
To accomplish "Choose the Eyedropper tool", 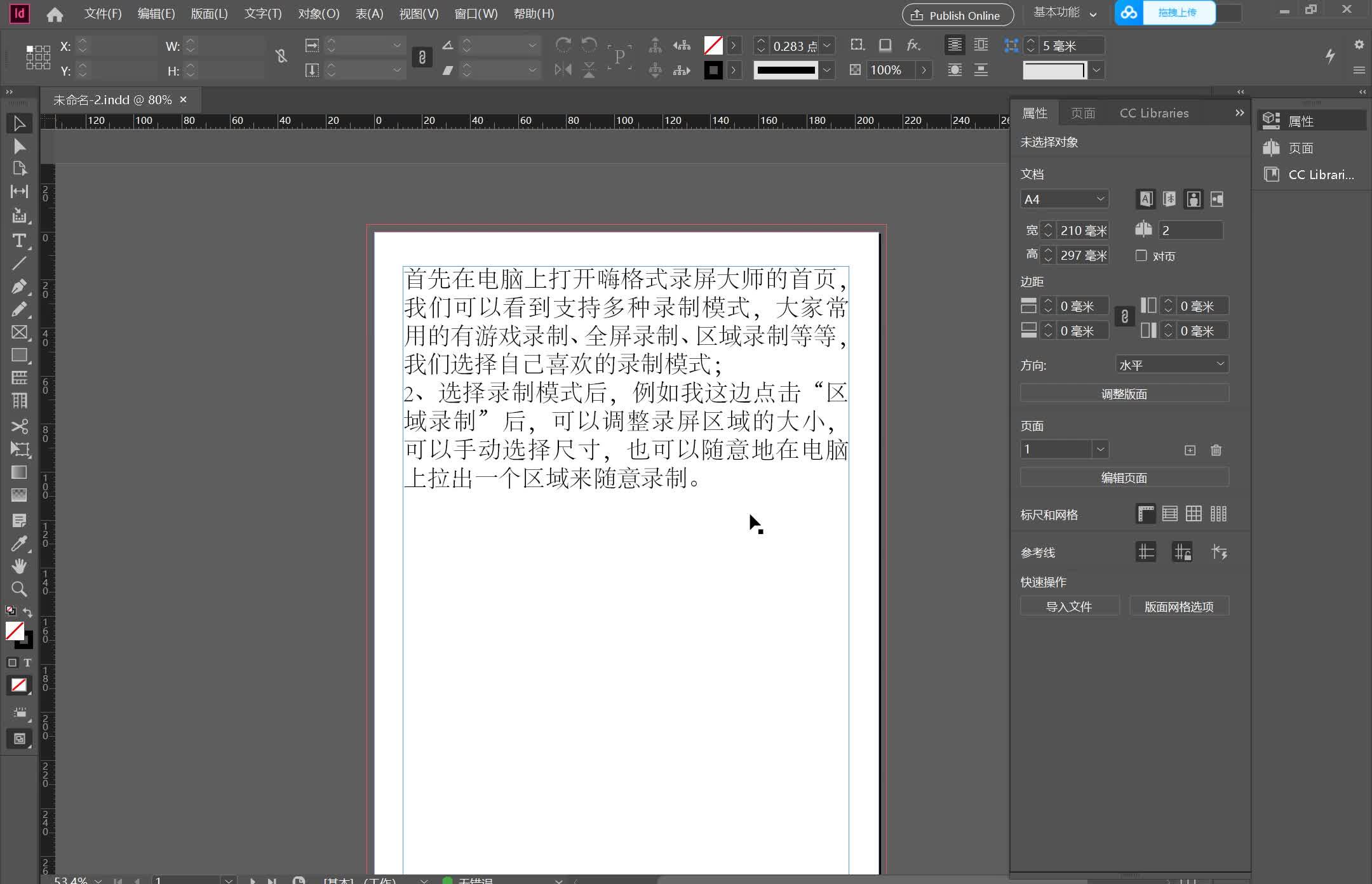I will 20,543.
